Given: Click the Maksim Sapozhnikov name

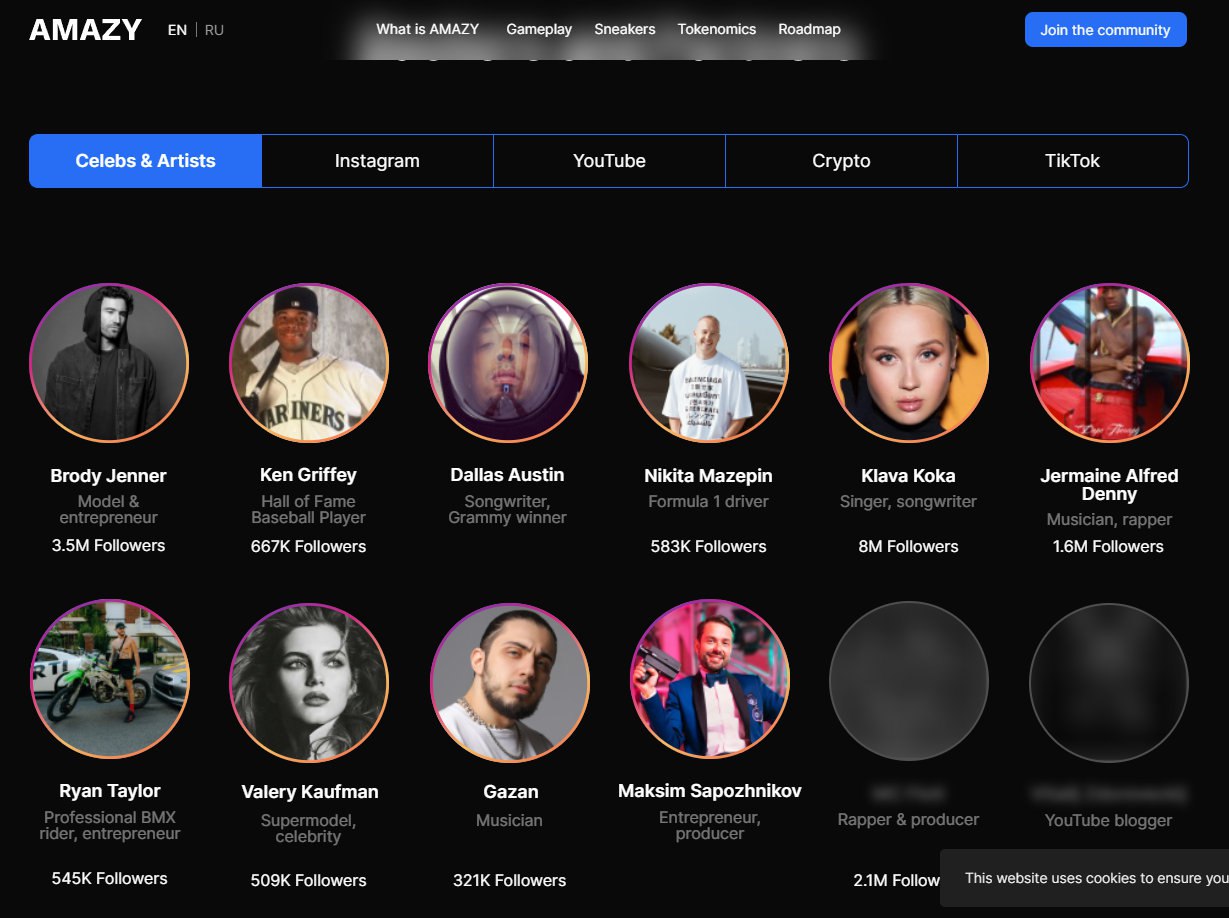Looking at the screenshot, I should tap(710, 791).
